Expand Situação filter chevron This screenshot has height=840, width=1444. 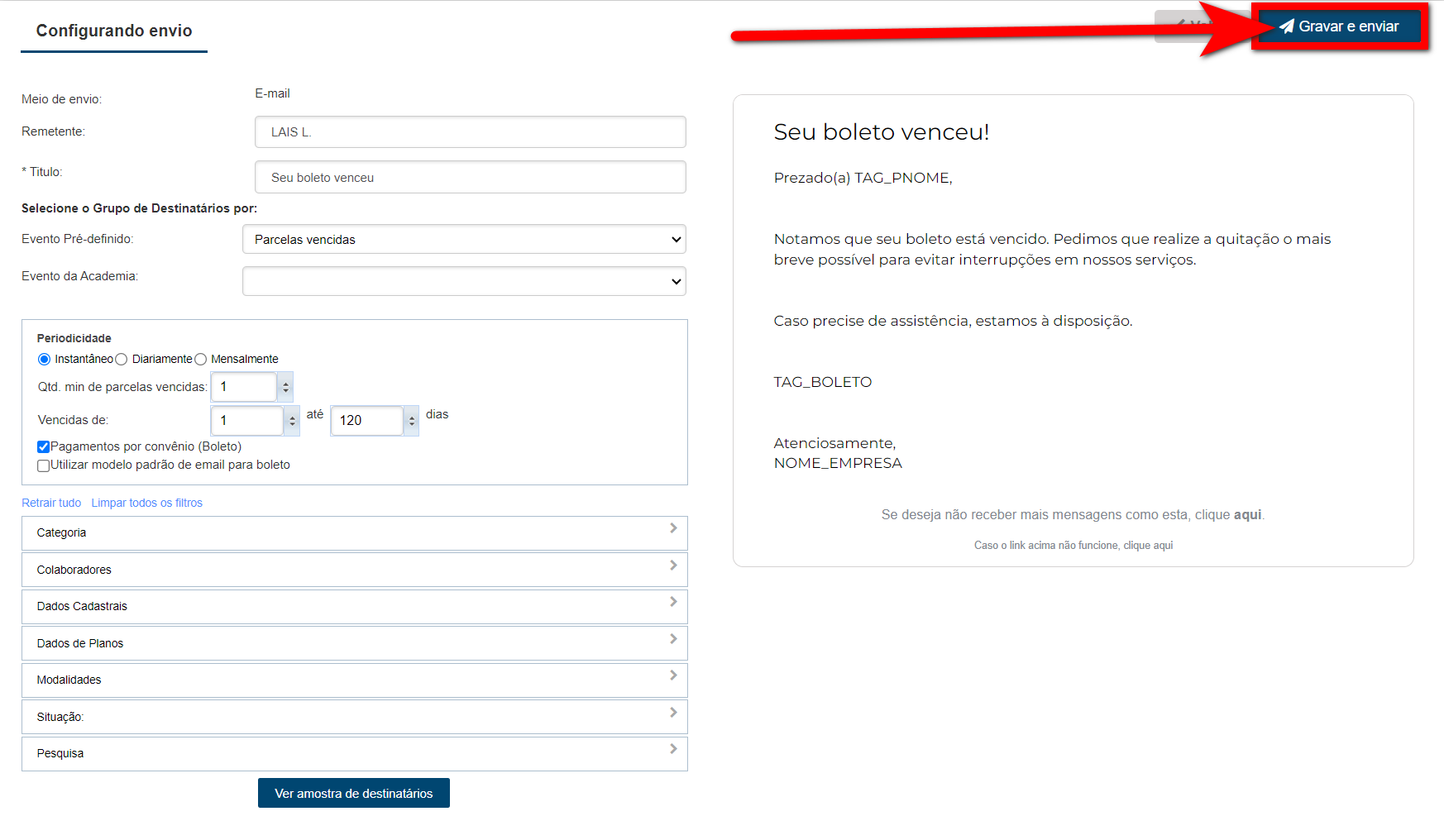(673, 713)
